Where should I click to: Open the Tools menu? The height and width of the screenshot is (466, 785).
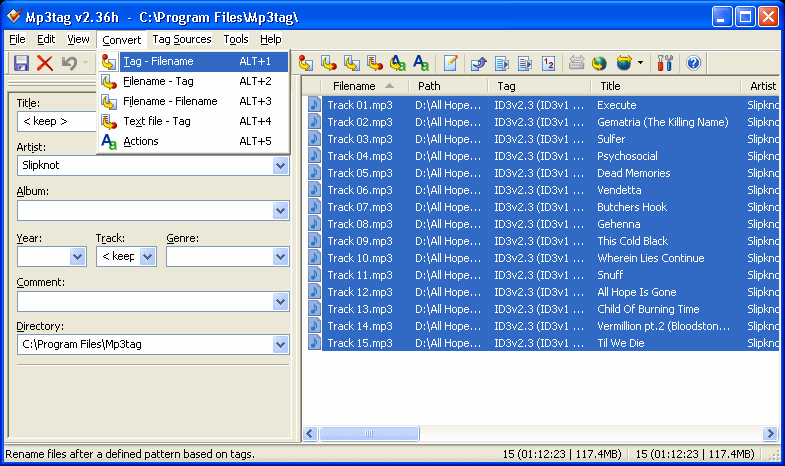[x=236, y=39]
